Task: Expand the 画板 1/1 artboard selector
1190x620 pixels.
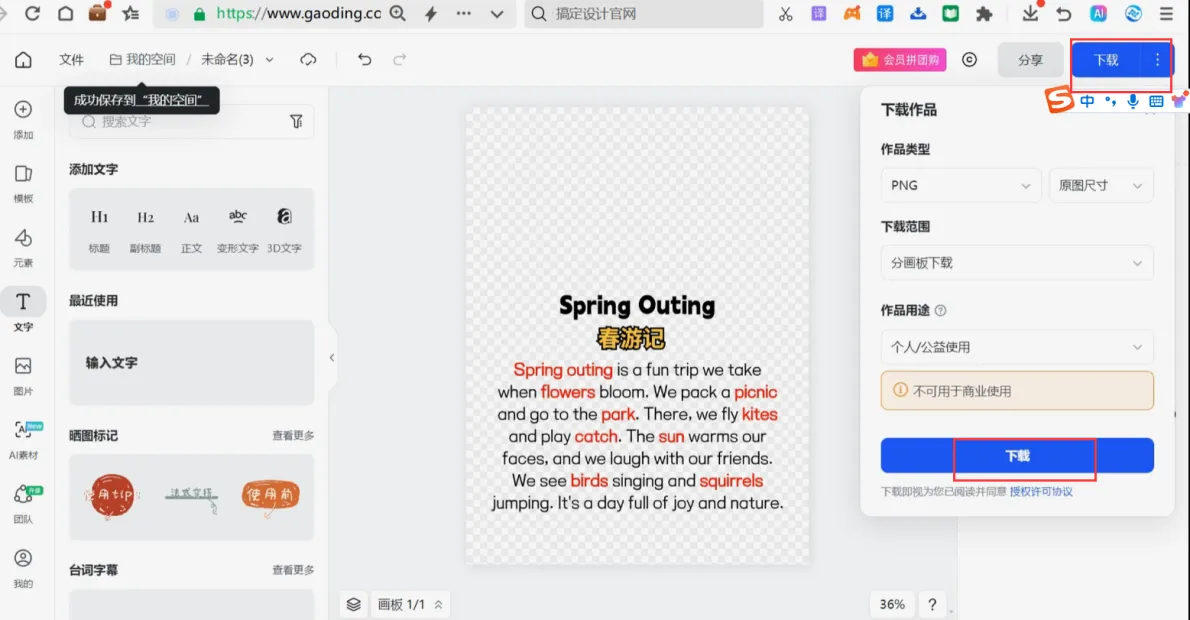Action: pos(410,604)
